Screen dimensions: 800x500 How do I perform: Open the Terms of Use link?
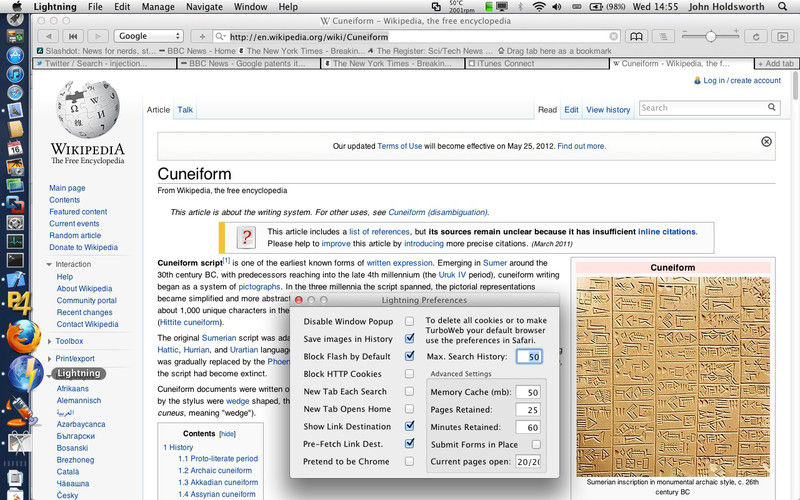coord(399,146)
